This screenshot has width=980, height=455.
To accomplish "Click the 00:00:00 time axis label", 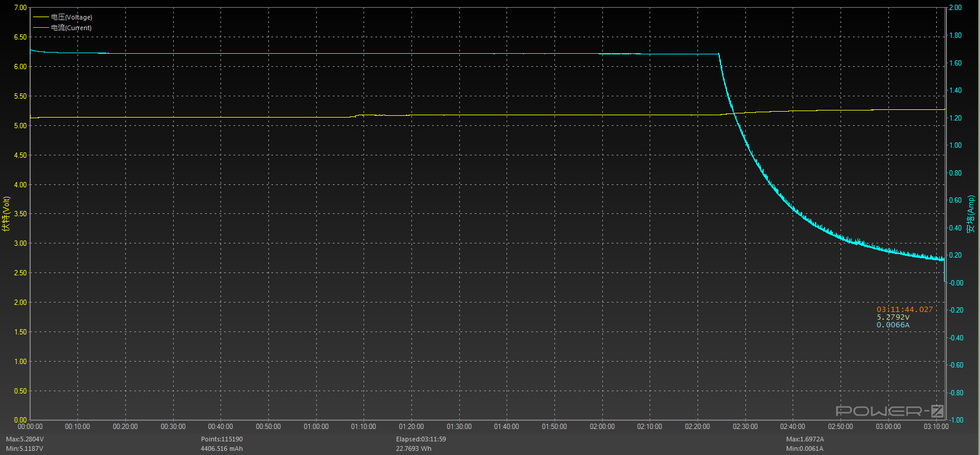I will [29, 426].
